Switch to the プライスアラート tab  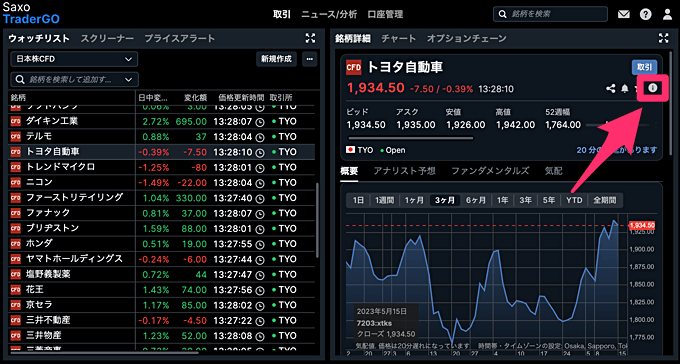pyautogui.click(x=180, y=38)
